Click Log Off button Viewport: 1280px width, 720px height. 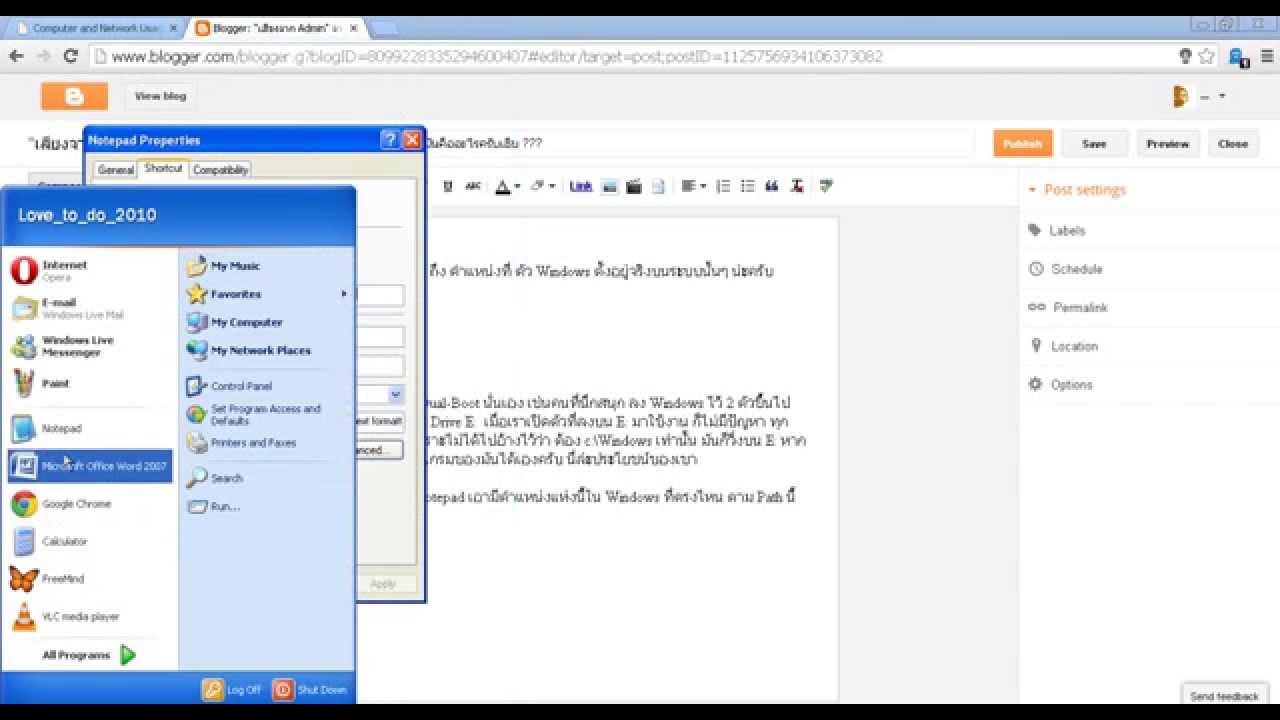tap(232, 690)
